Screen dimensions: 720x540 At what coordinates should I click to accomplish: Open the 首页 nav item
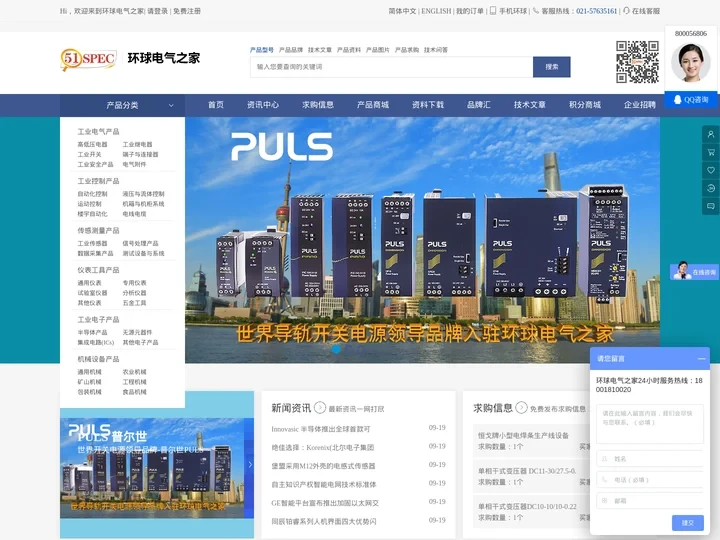(216, 105)
